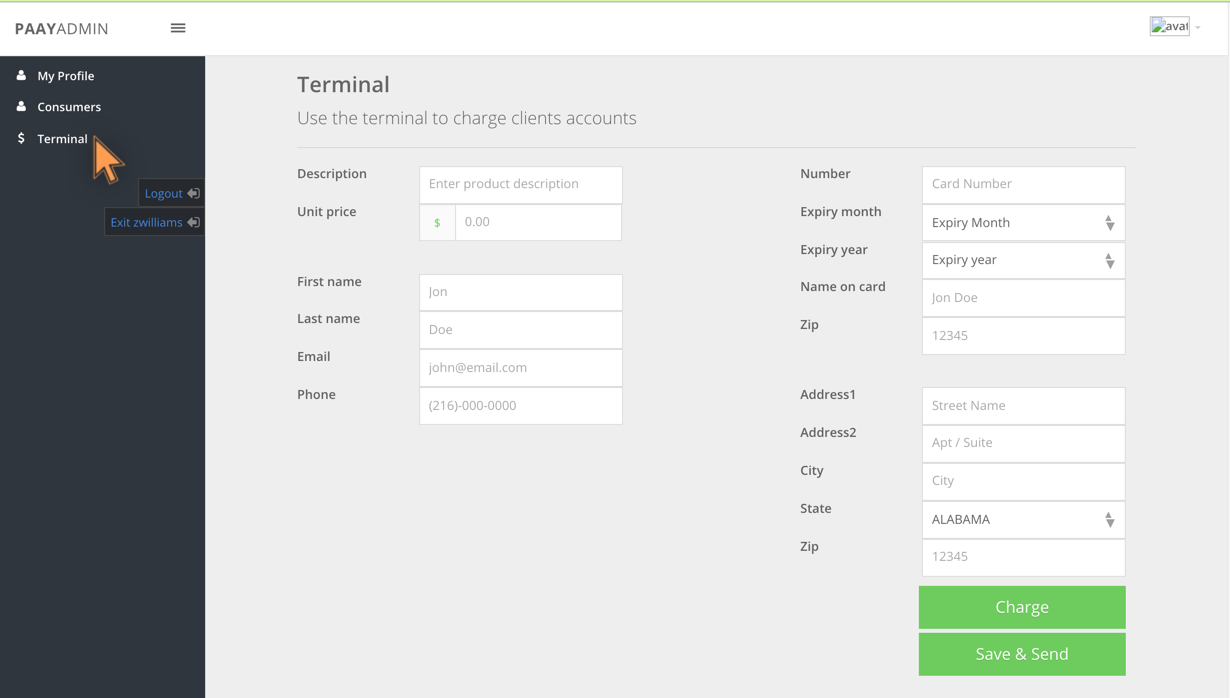
Task: Click the Charge button
Action: click(x=1022, y=607)
